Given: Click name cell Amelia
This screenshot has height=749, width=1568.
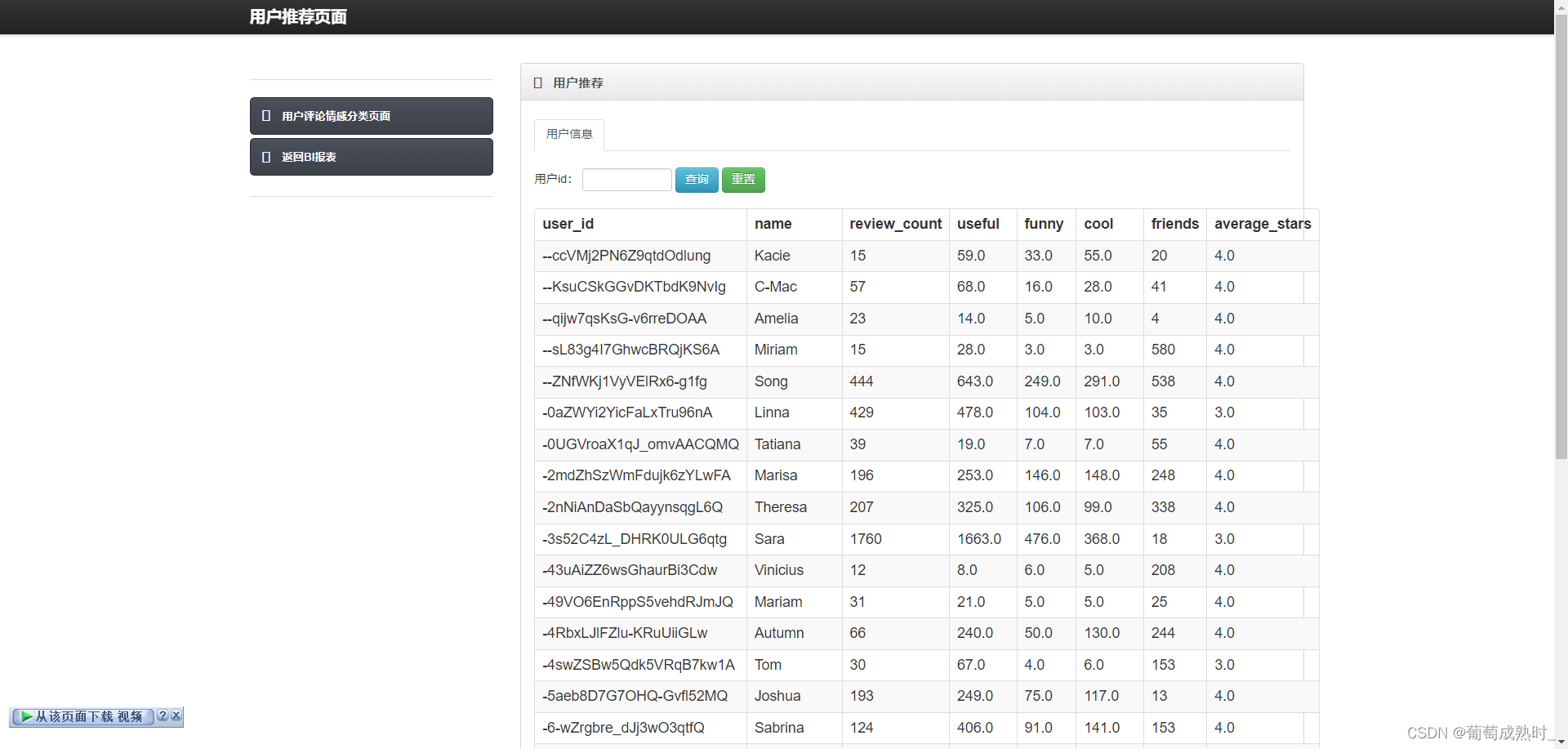Looking at the screenshot, I should (x=776, y=319).
